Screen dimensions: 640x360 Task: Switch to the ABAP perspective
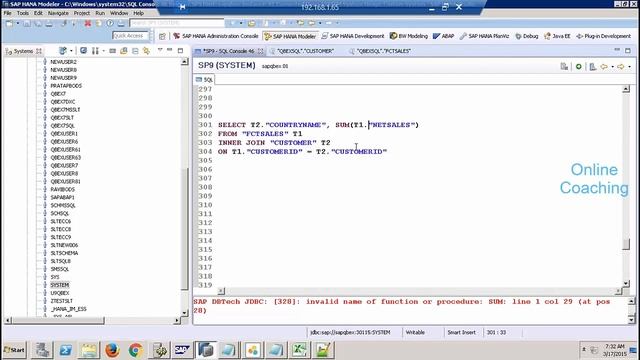coord(443,36)
